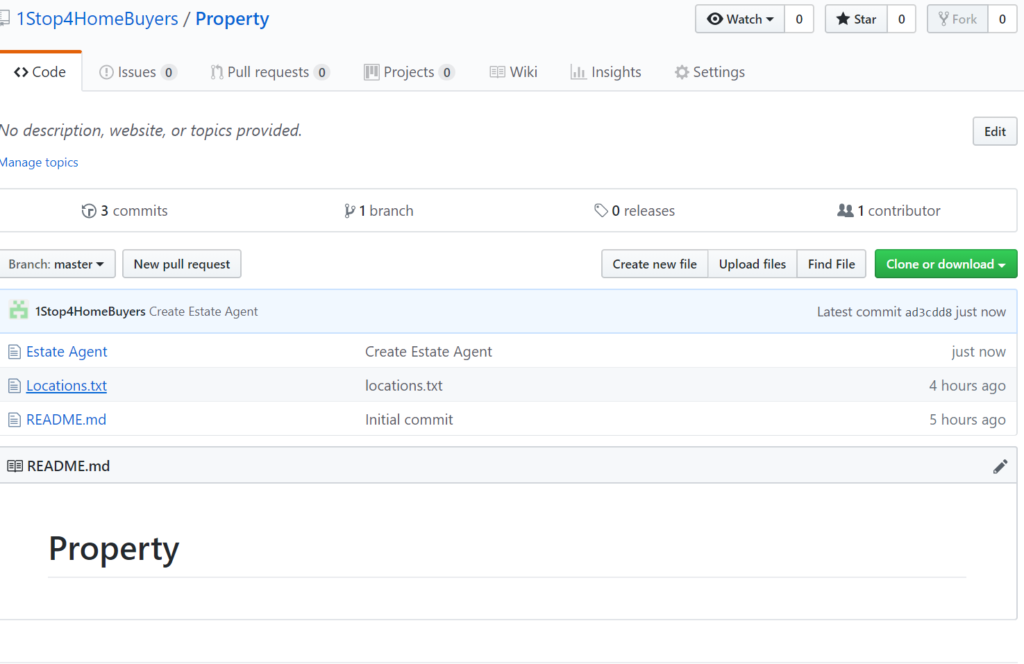
Task: Open the latest commit message Create Estate Agent
Action: 203,311
